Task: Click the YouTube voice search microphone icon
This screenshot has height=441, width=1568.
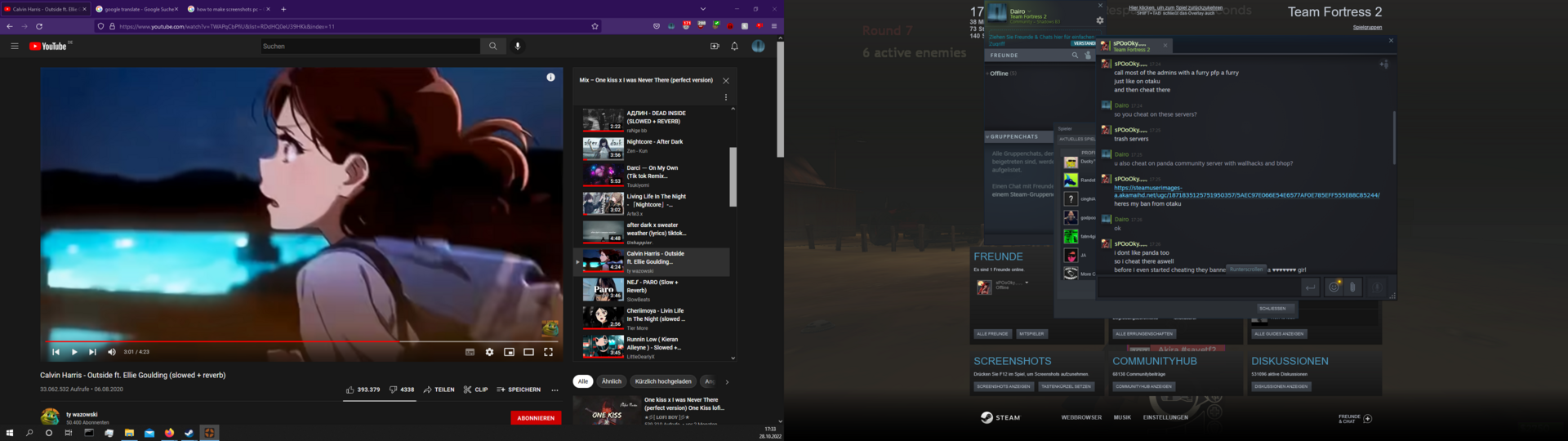Action: (x=517, y=47)
